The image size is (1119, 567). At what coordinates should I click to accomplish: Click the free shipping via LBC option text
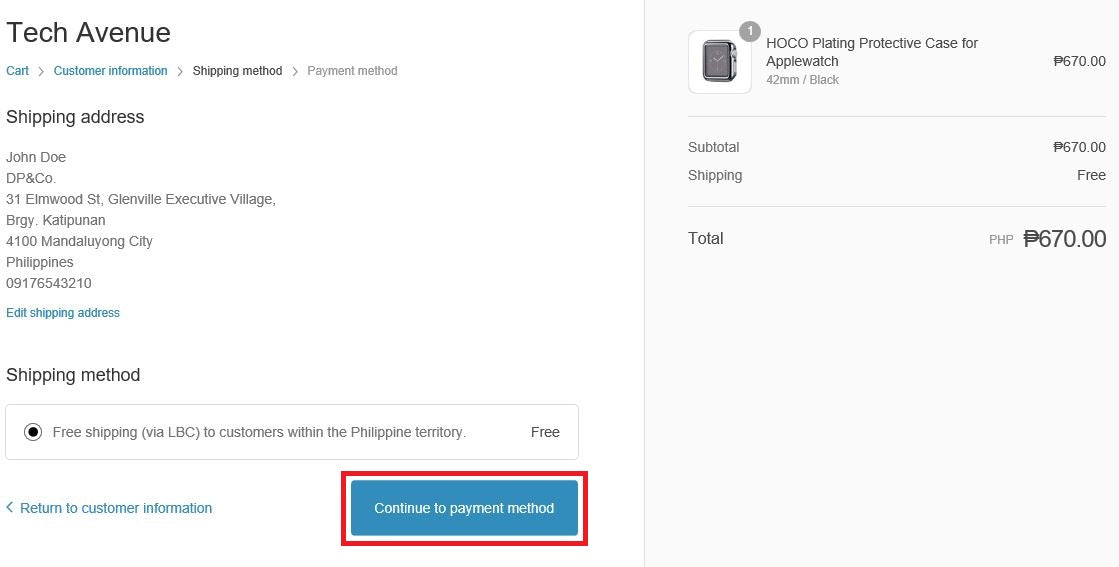(x=259, y=432)
